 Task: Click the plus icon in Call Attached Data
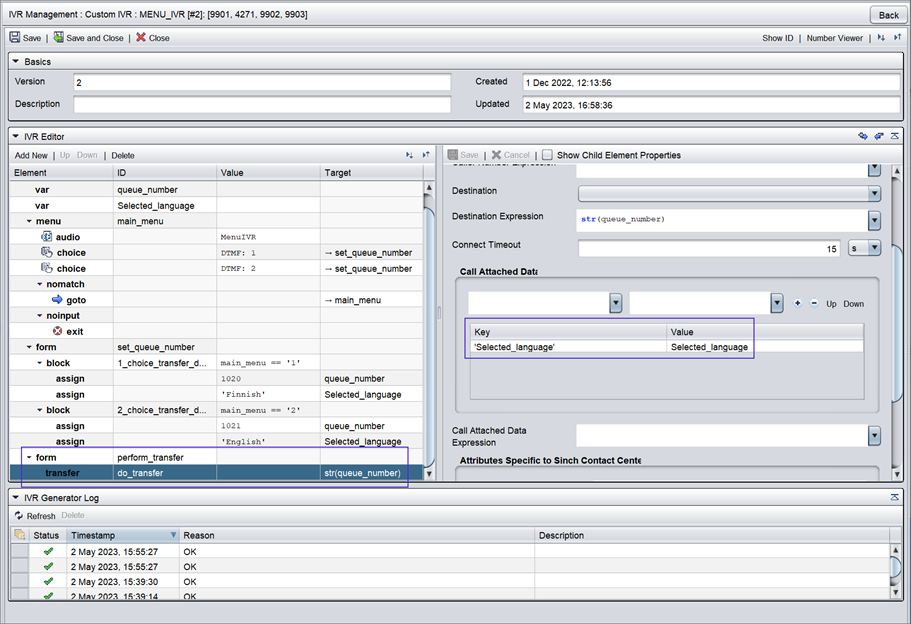pyautogui.click(x=797, y=303)
